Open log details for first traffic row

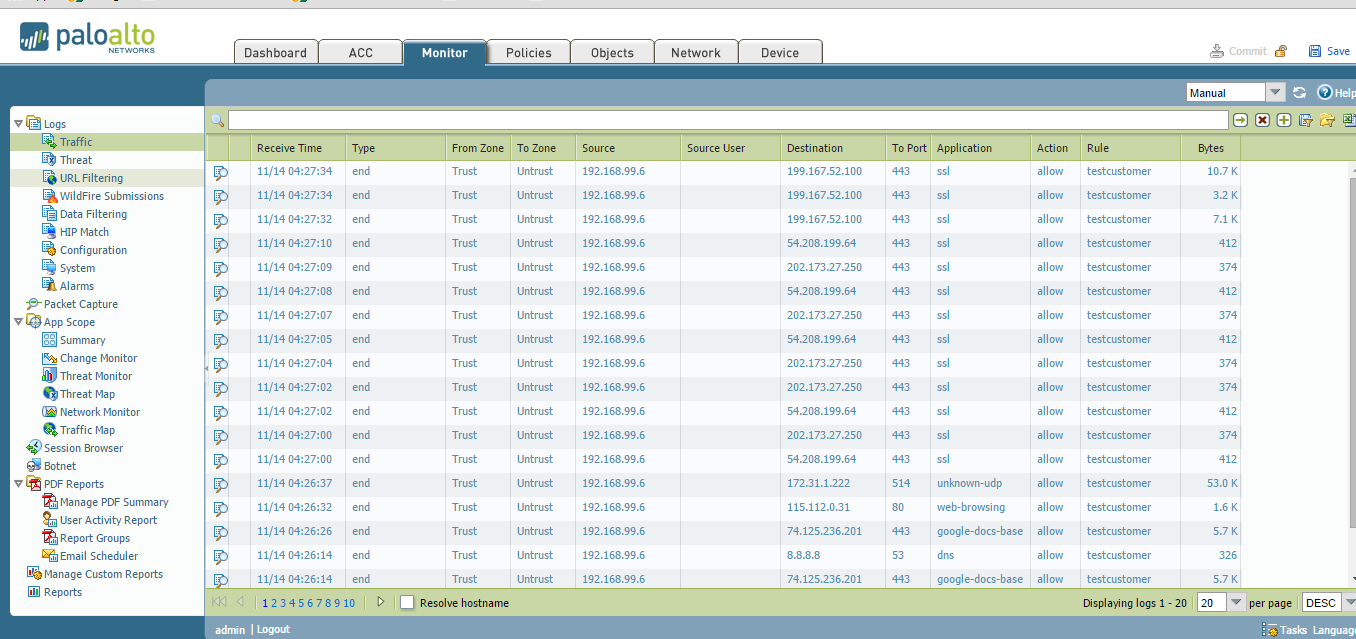point(220,172)
